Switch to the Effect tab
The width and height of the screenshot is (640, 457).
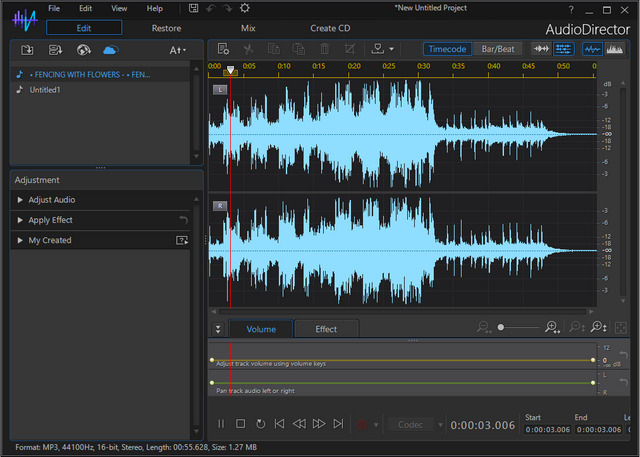click(x=326, y=329)
